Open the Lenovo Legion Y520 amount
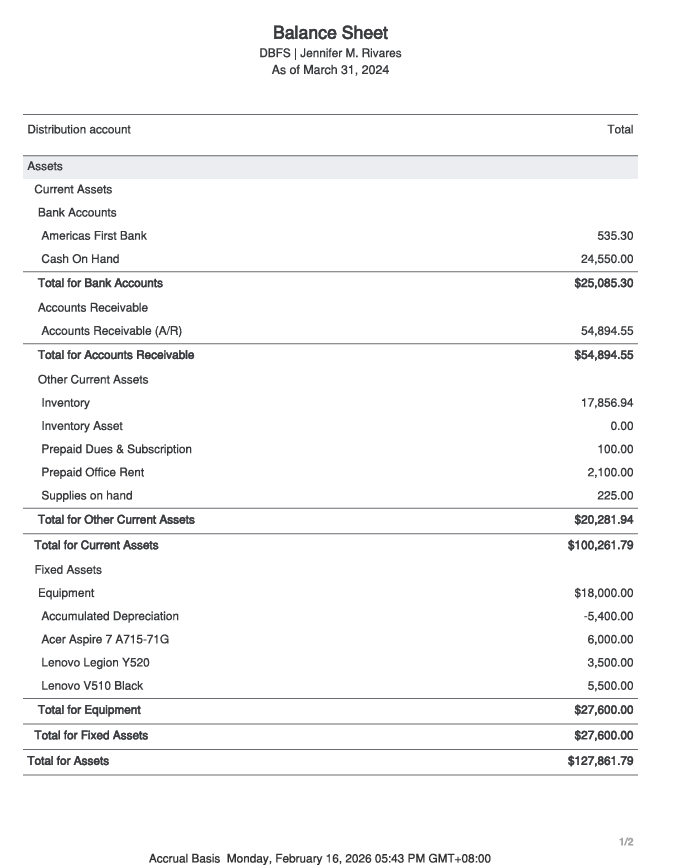 click(x=610, y=663)
